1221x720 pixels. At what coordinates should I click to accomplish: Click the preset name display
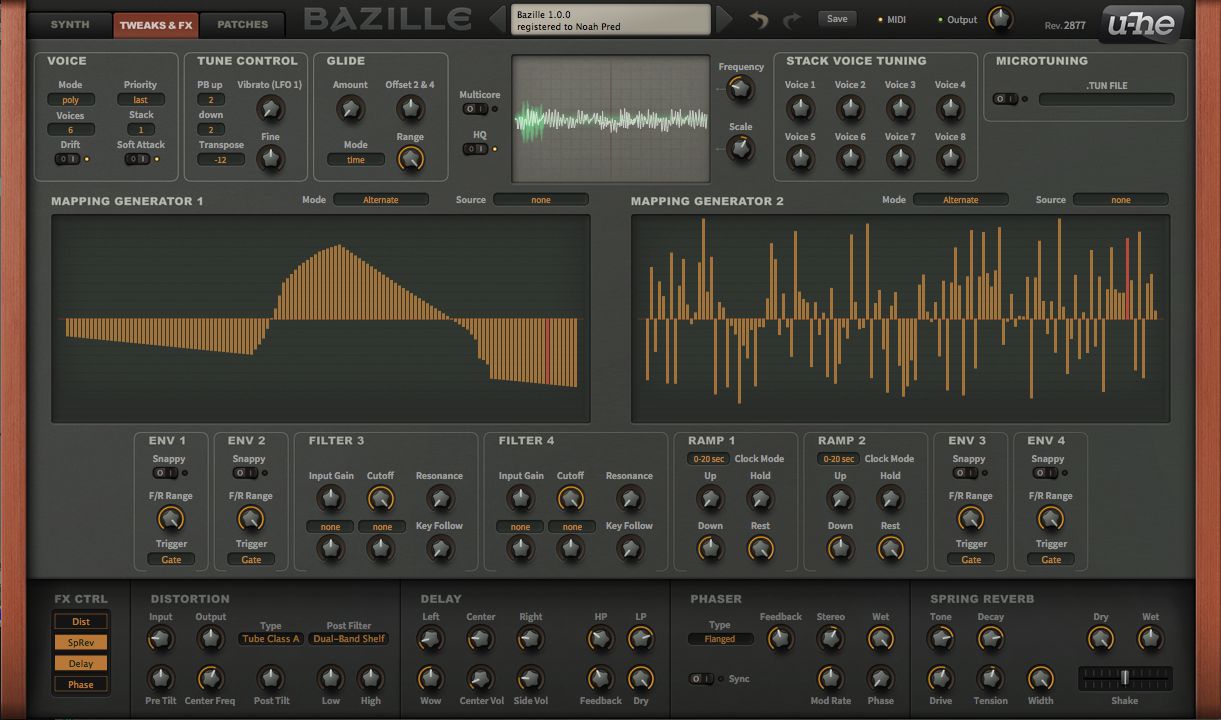point(611,20)
